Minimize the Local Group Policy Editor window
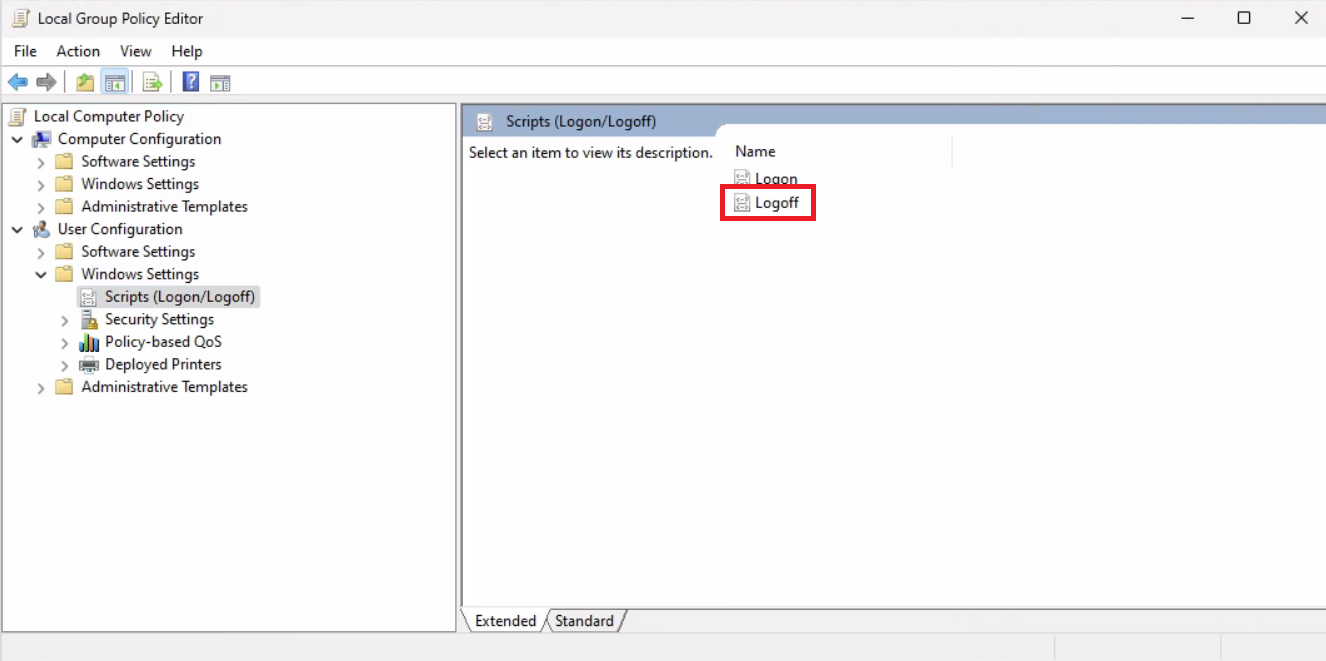This screenshot has height=661, width=1326. tap(1187, 18)
